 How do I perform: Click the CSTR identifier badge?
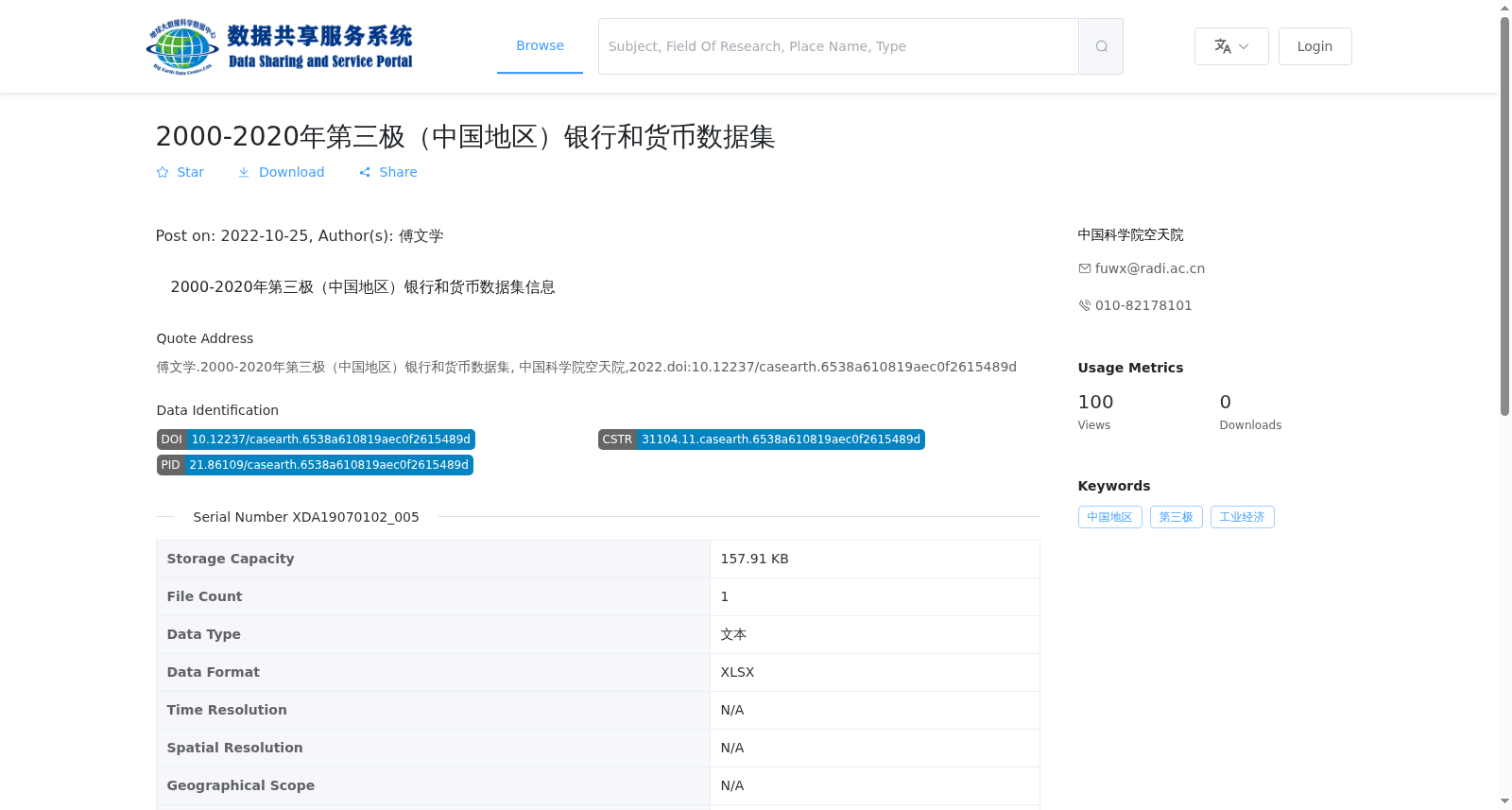(761, 439)
